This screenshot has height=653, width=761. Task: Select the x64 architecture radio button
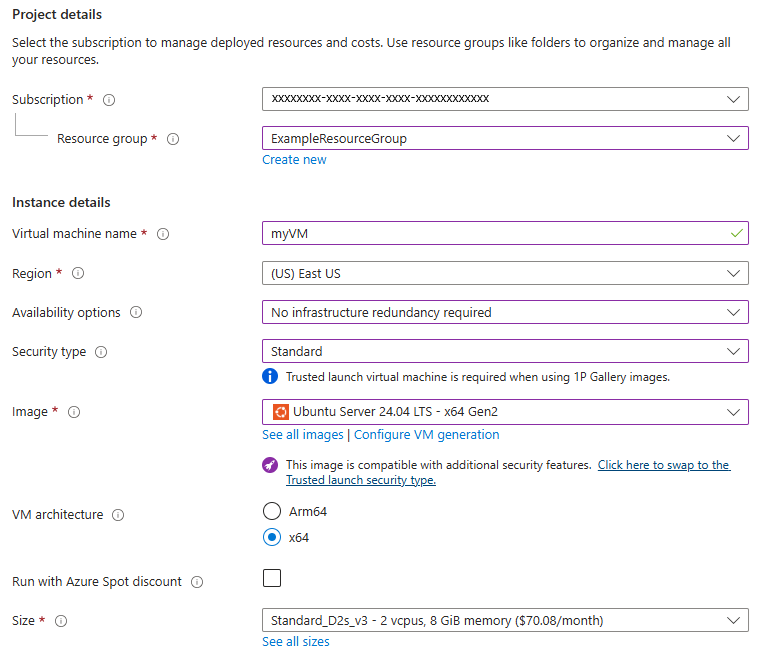(x=272, y=537)
